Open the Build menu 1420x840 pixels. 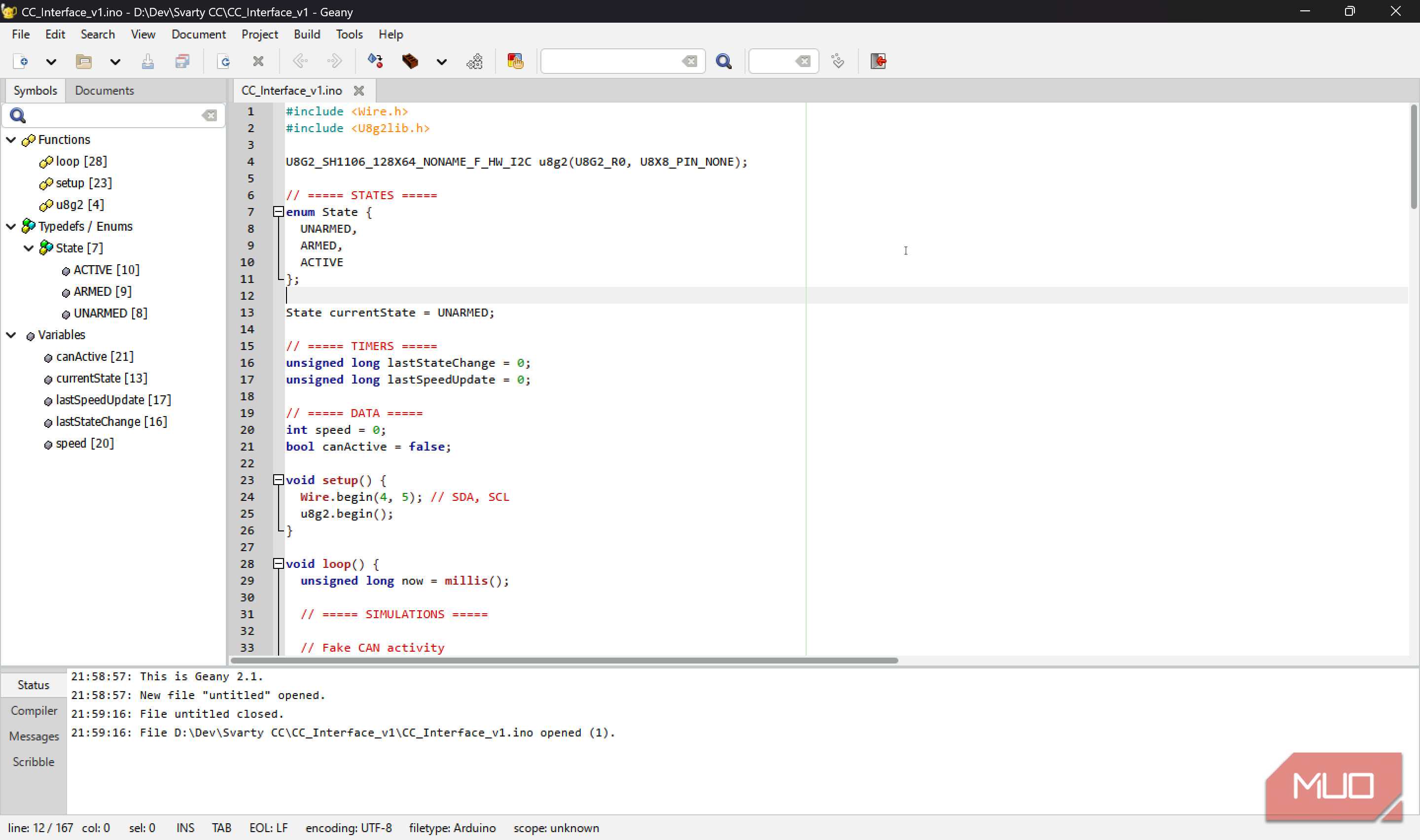tap(307, 35)
